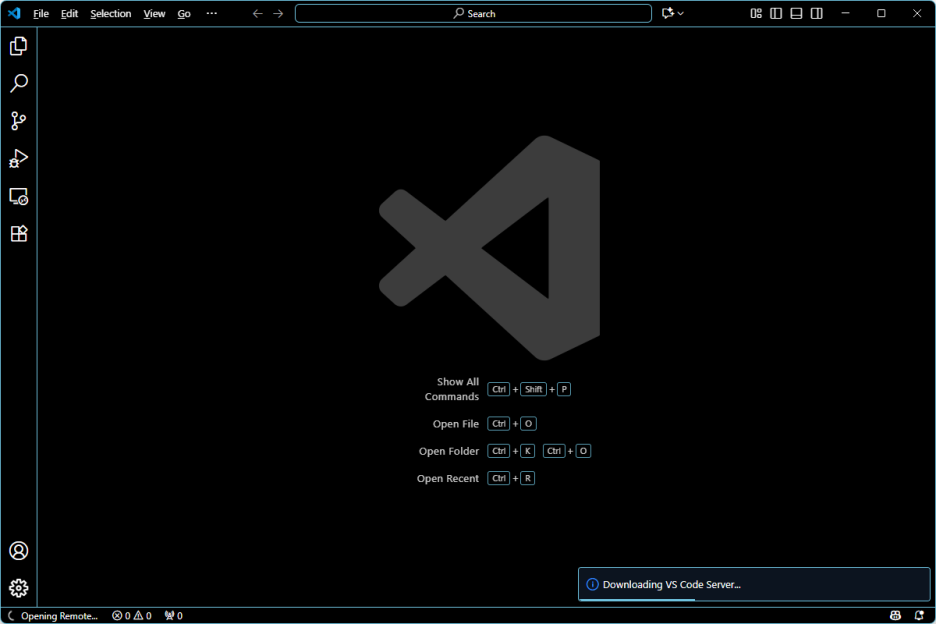Image resolution: width=936 pixels, height=624 pixels.
Task: Click the Downloading VS Code Server notification
Action: coord(754,584)
